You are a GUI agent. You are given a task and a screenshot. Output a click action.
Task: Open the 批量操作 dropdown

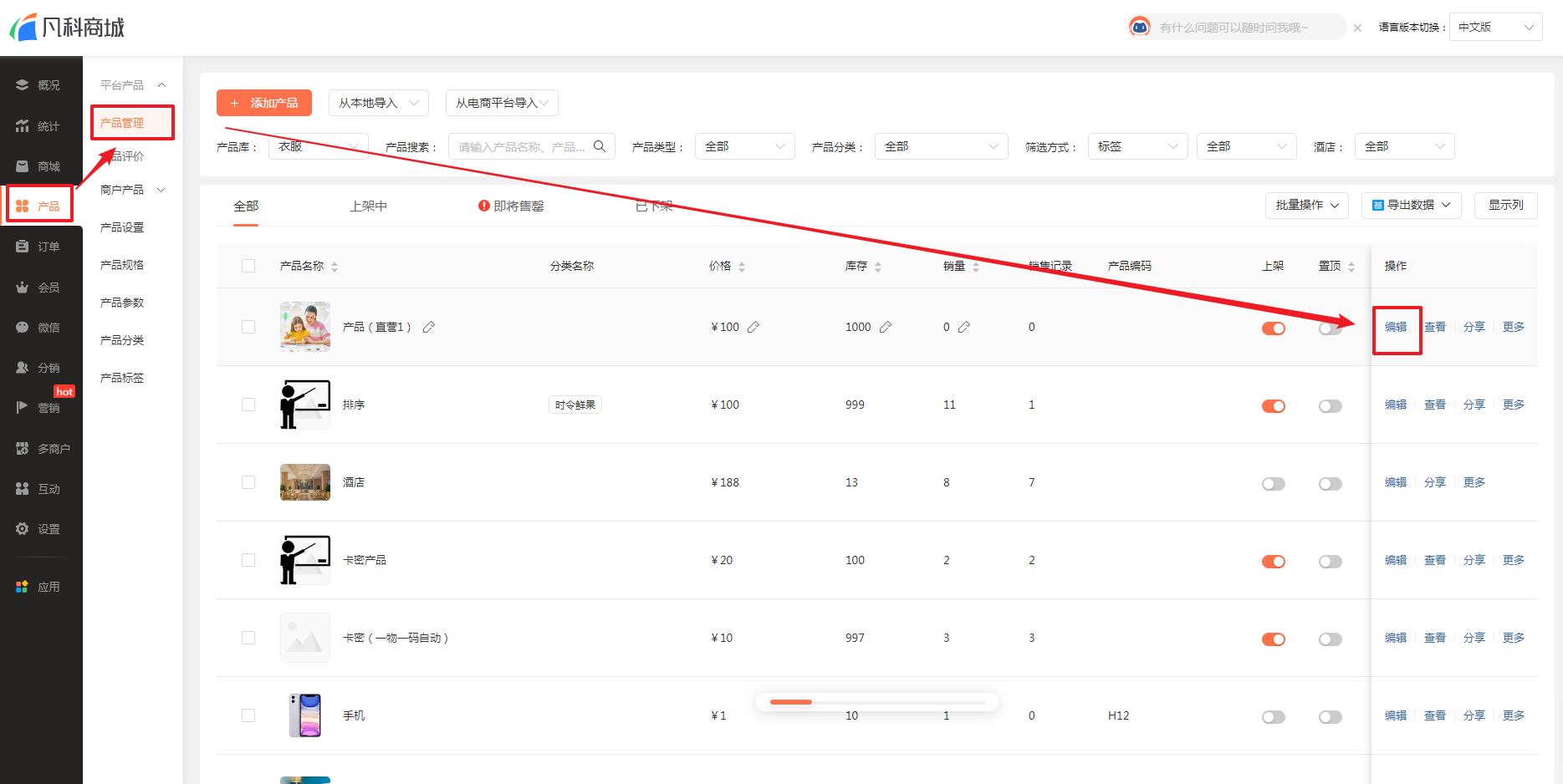point(1307,205)
